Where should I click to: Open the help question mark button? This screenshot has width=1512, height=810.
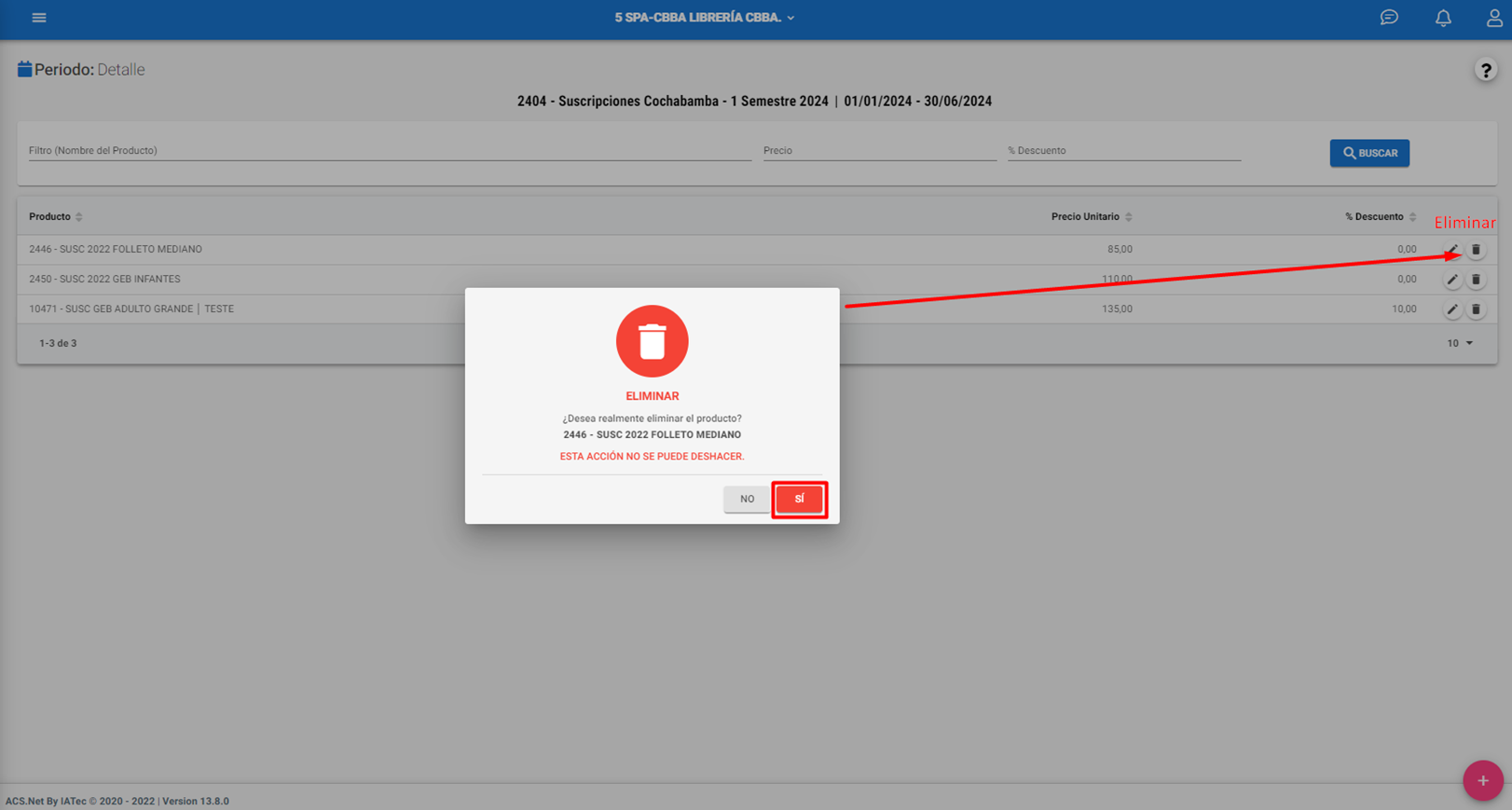(1486, 70)
